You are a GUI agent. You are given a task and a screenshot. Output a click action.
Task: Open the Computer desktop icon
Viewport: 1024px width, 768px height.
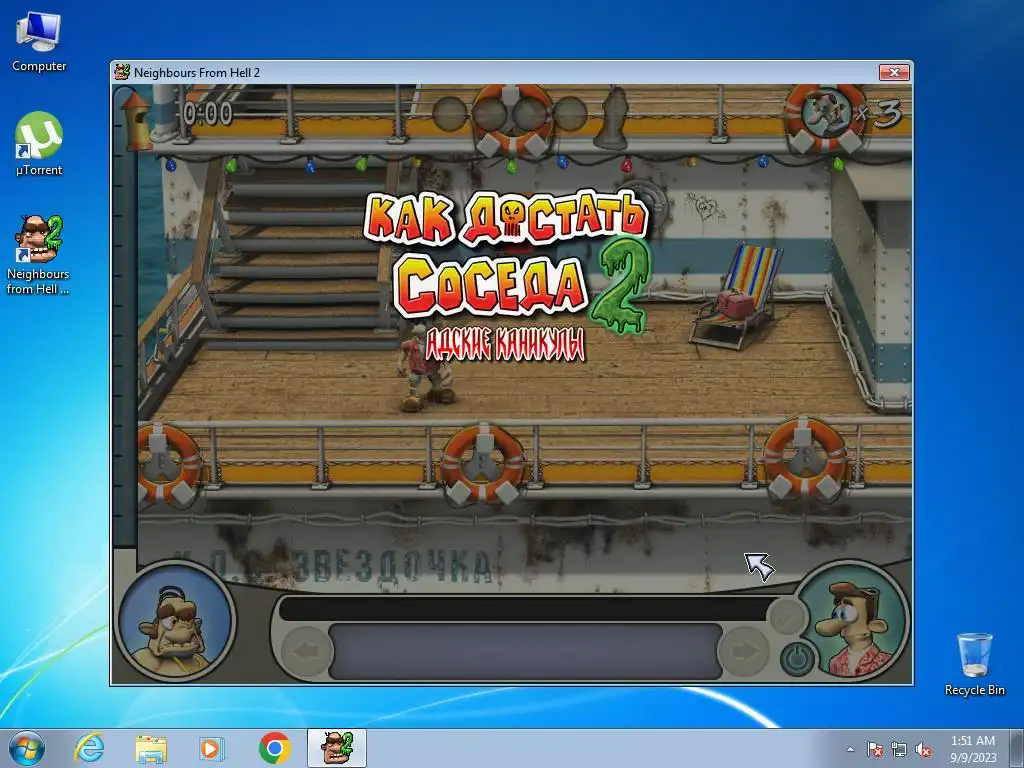click(x=39, y=41)
